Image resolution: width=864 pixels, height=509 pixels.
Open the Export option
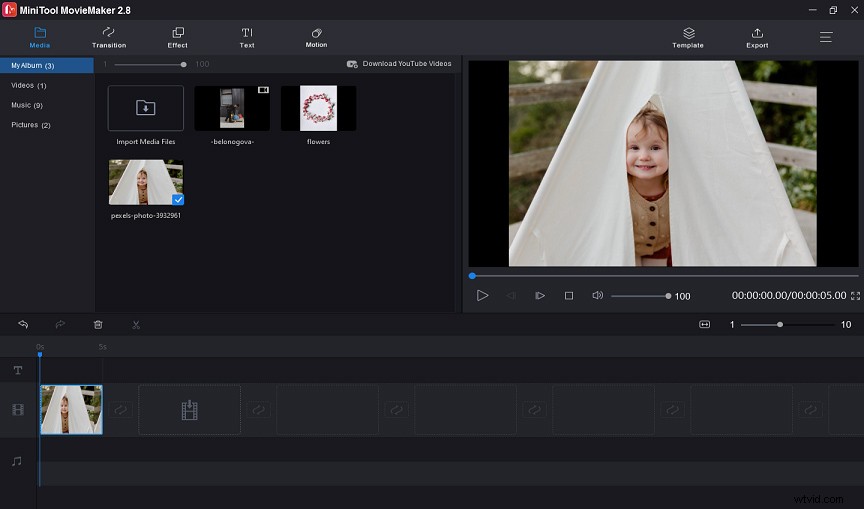click(x=757, y=38)
